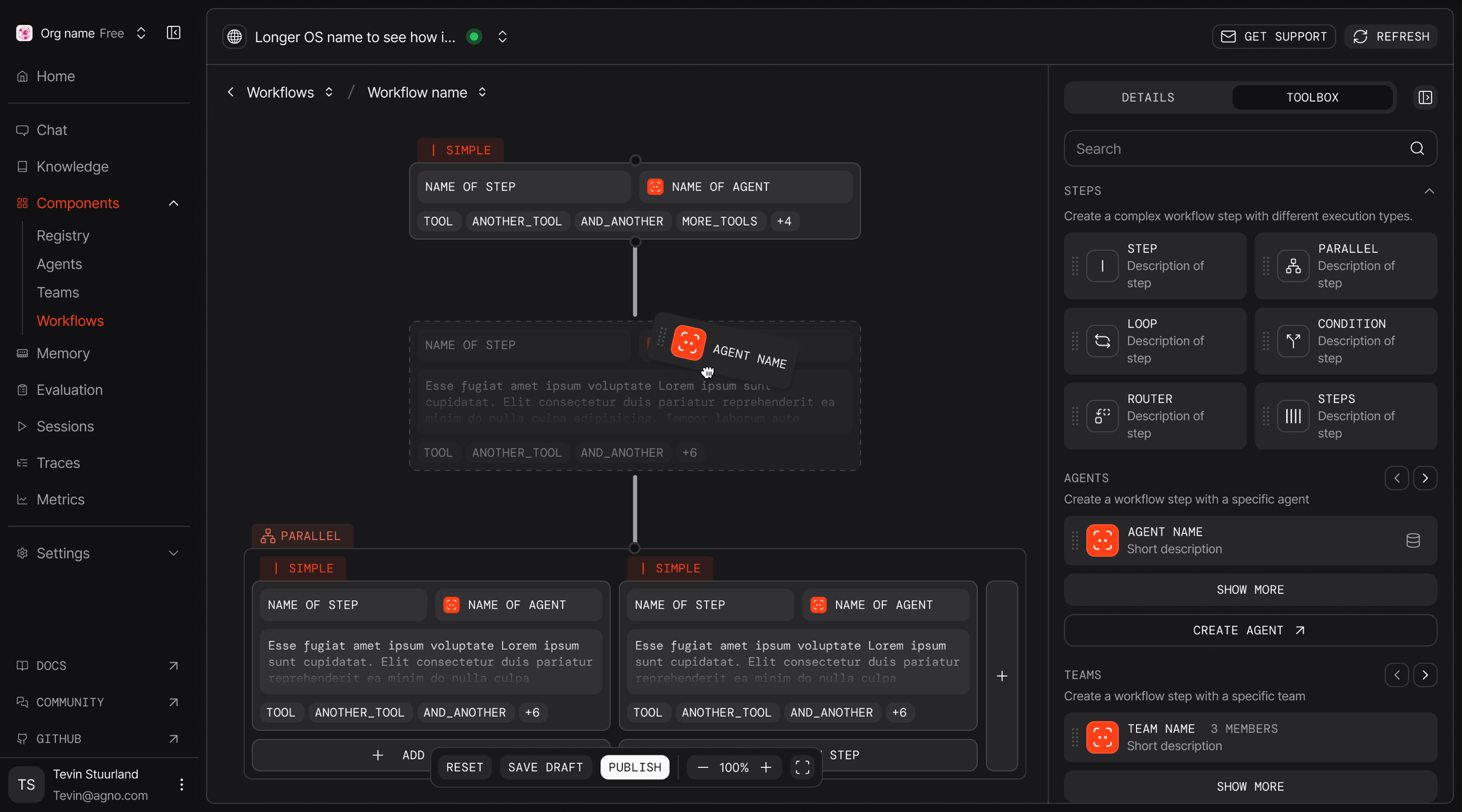Viewport: 1462px width, 812px height.
Task: Click the GET SUPPORT button
Action: point(1274,37)
